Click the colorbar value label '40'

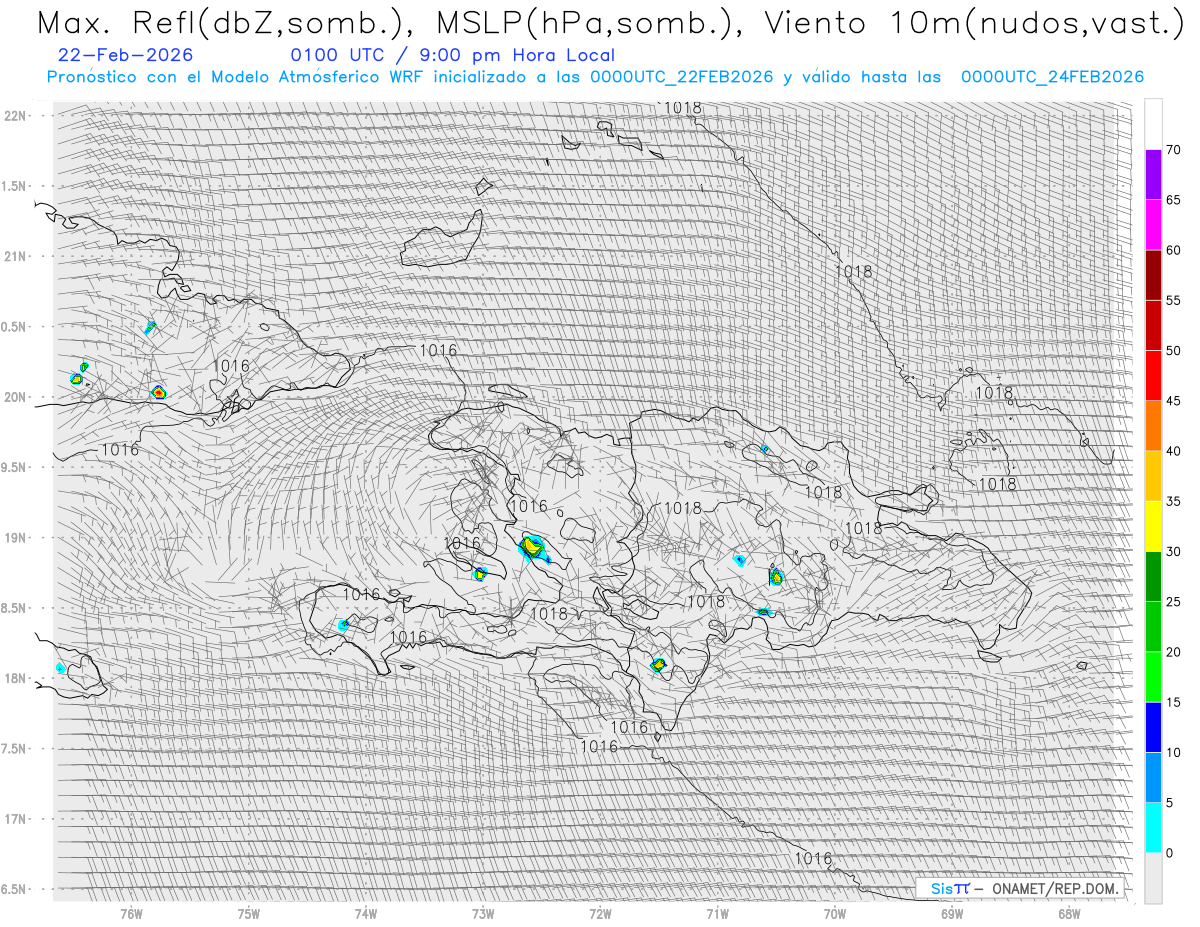(1173, 451)
